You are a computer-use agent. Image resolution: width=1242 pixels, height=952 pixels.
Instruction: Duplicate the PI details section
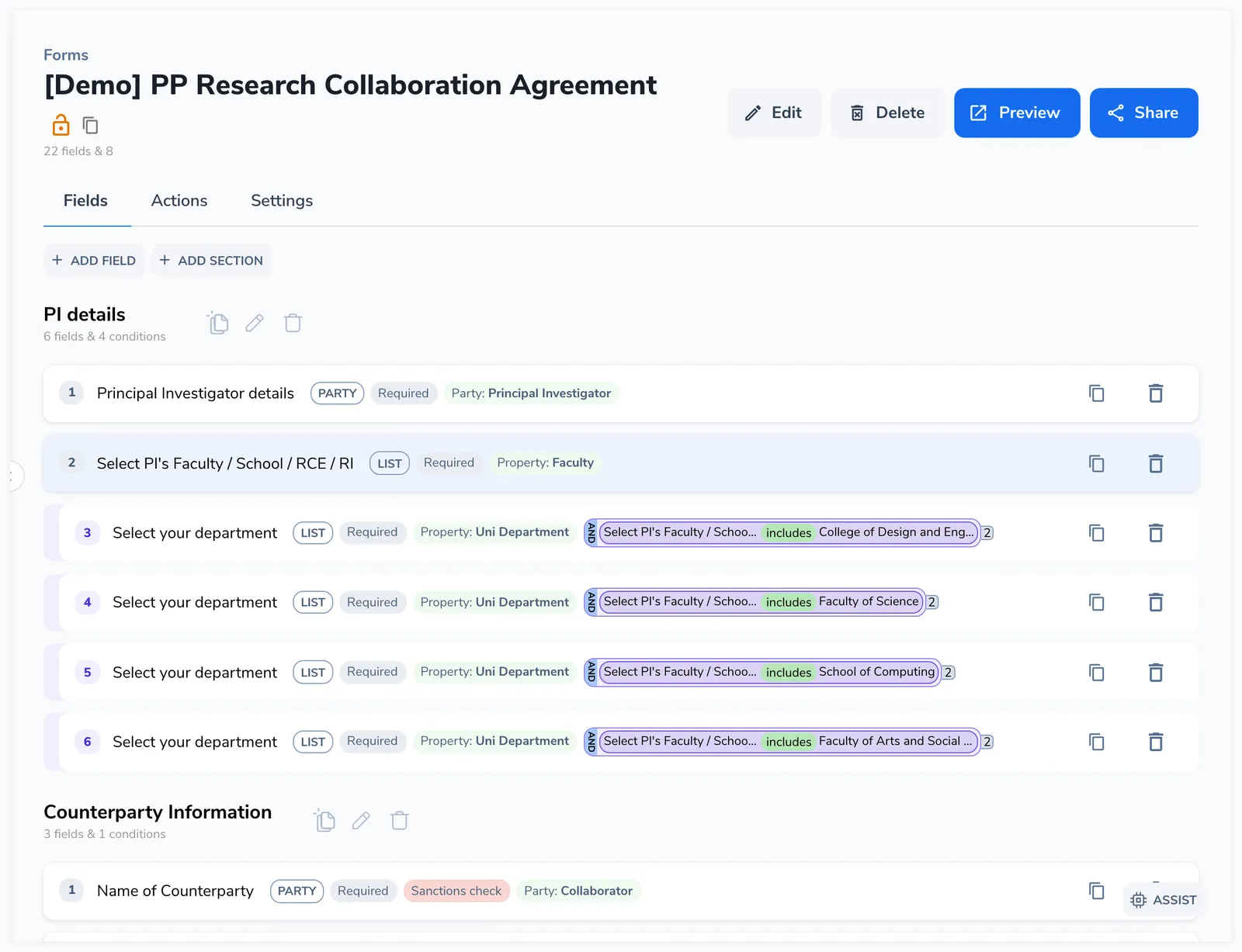218,323
